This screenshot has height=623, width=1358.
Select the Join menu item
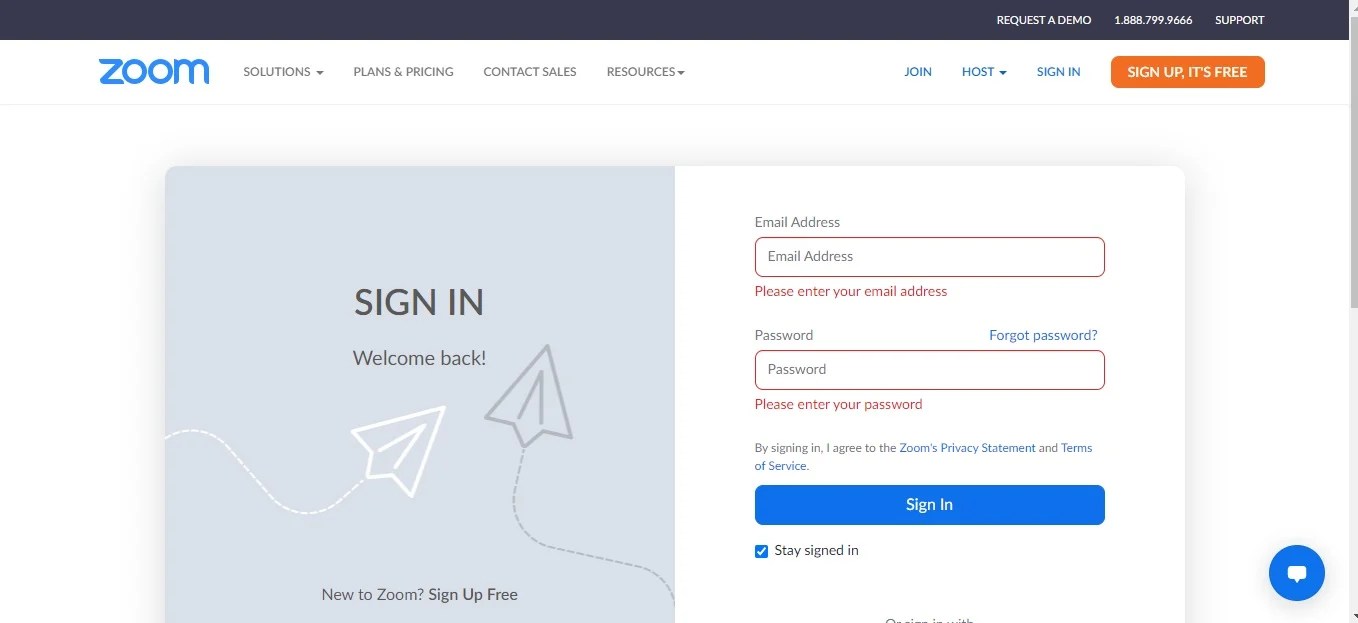917,71
